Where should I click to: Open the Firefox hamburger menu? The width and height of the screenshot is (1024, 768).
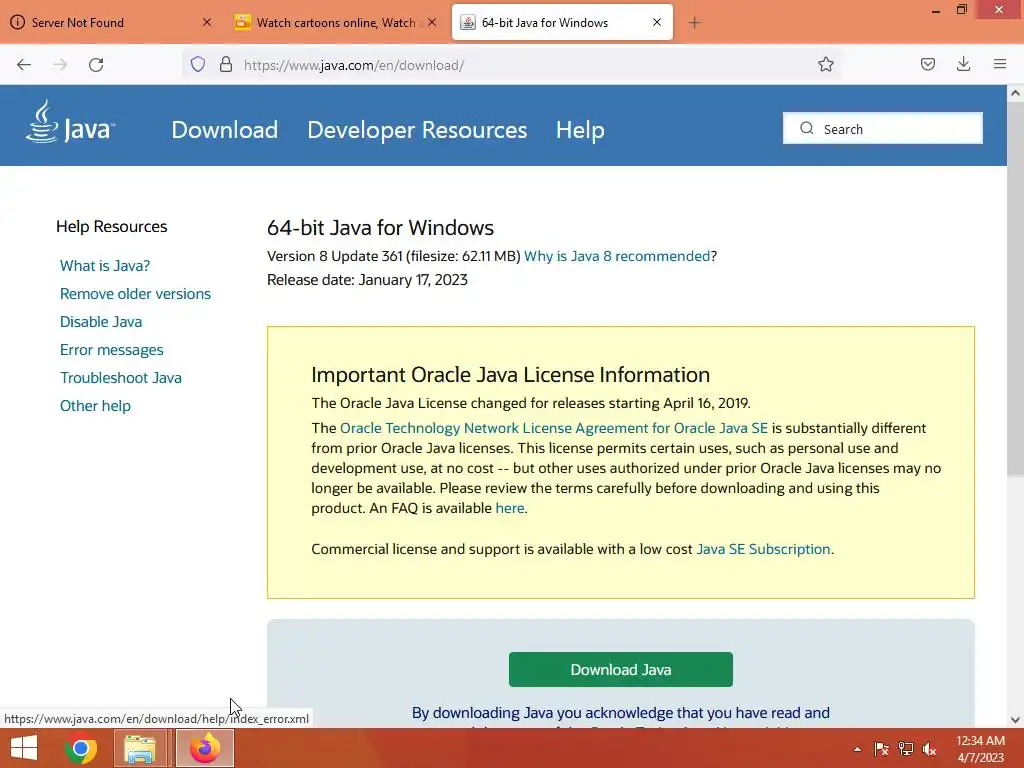(x=1000, y=64)
